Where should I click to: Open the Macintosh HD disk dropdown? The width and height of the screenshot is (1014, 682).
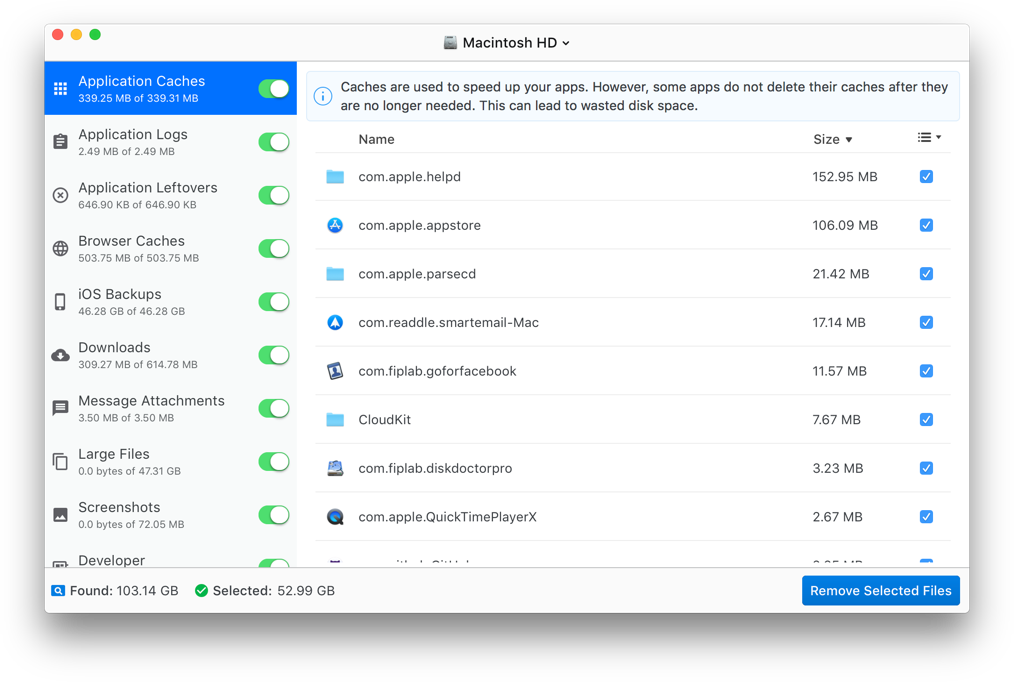(x=507, y=43)
